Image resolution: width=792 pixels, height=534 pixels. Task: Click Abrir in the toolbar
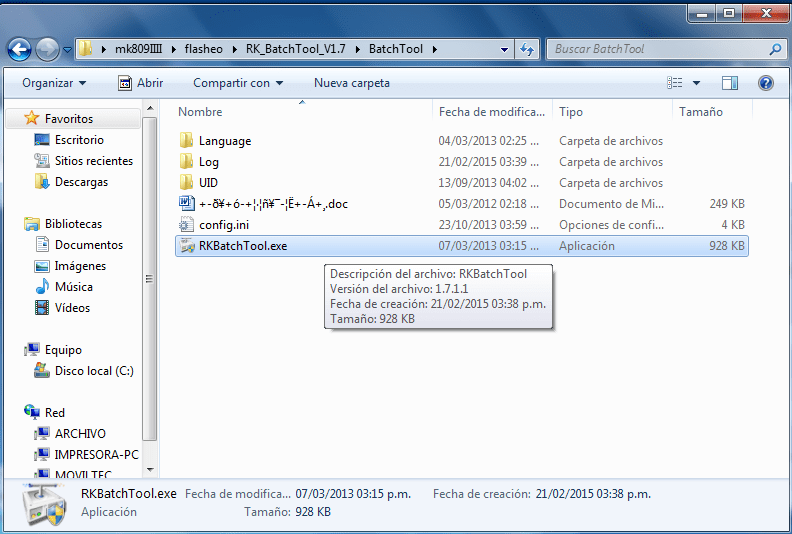[x=140, y=83]
